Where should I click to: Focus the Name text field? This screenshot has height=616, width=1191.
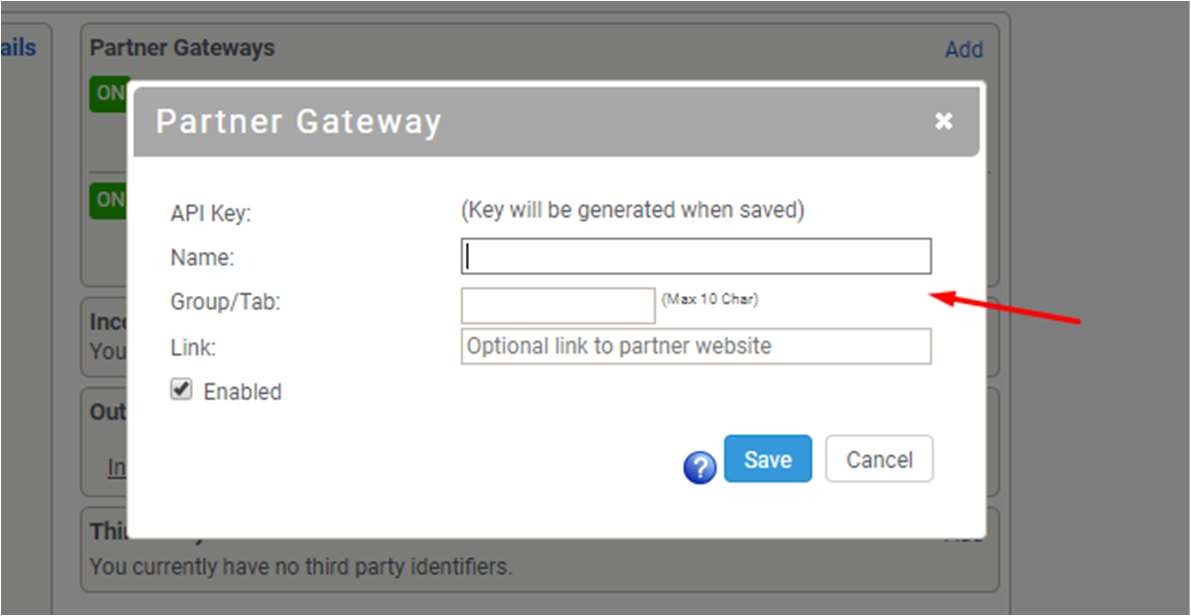point(695,257)
